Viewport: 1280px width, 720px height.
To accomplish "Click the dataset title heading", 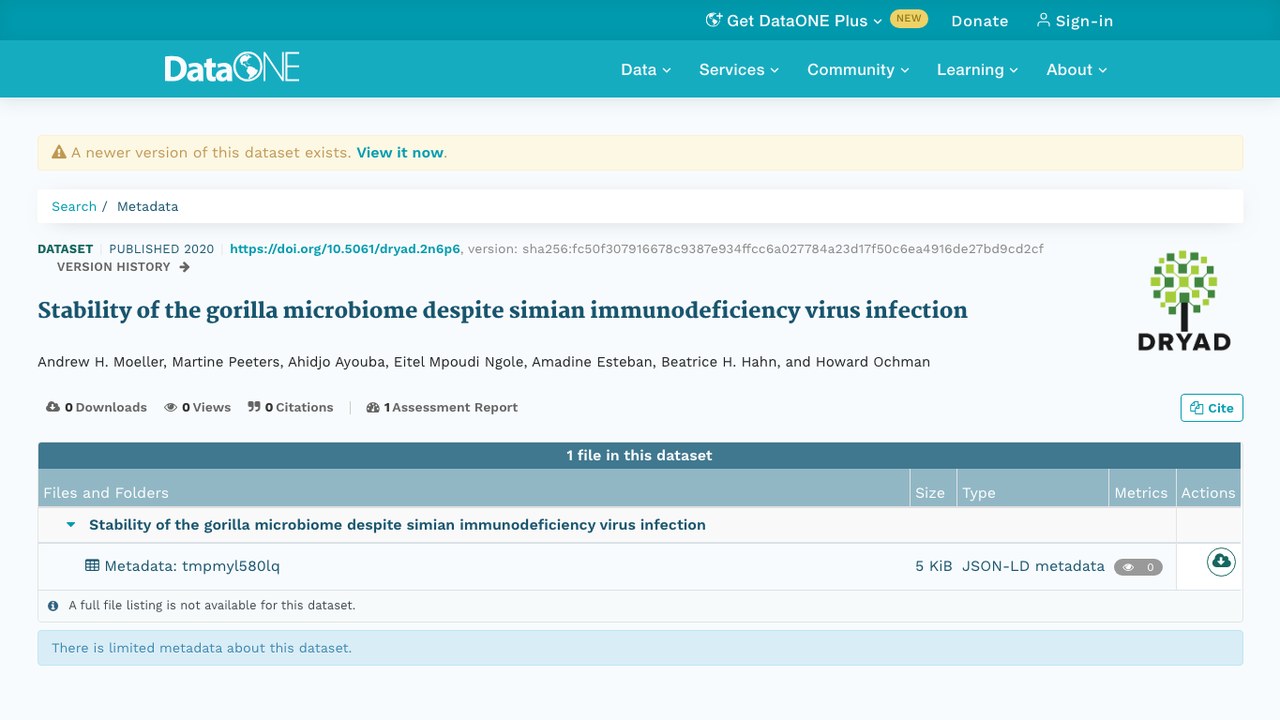I will point(502,310).
